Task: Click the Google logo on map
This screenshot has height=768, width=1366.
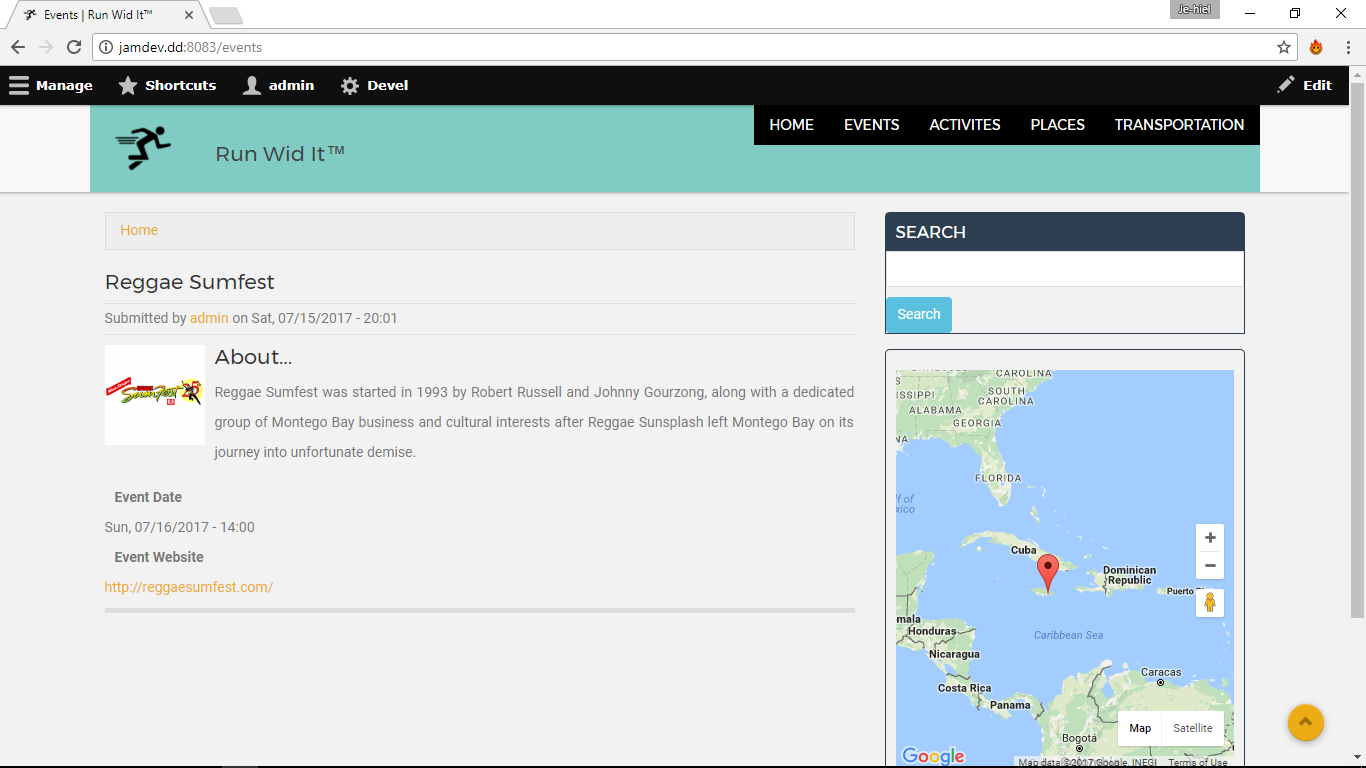Action: (933, 757)
